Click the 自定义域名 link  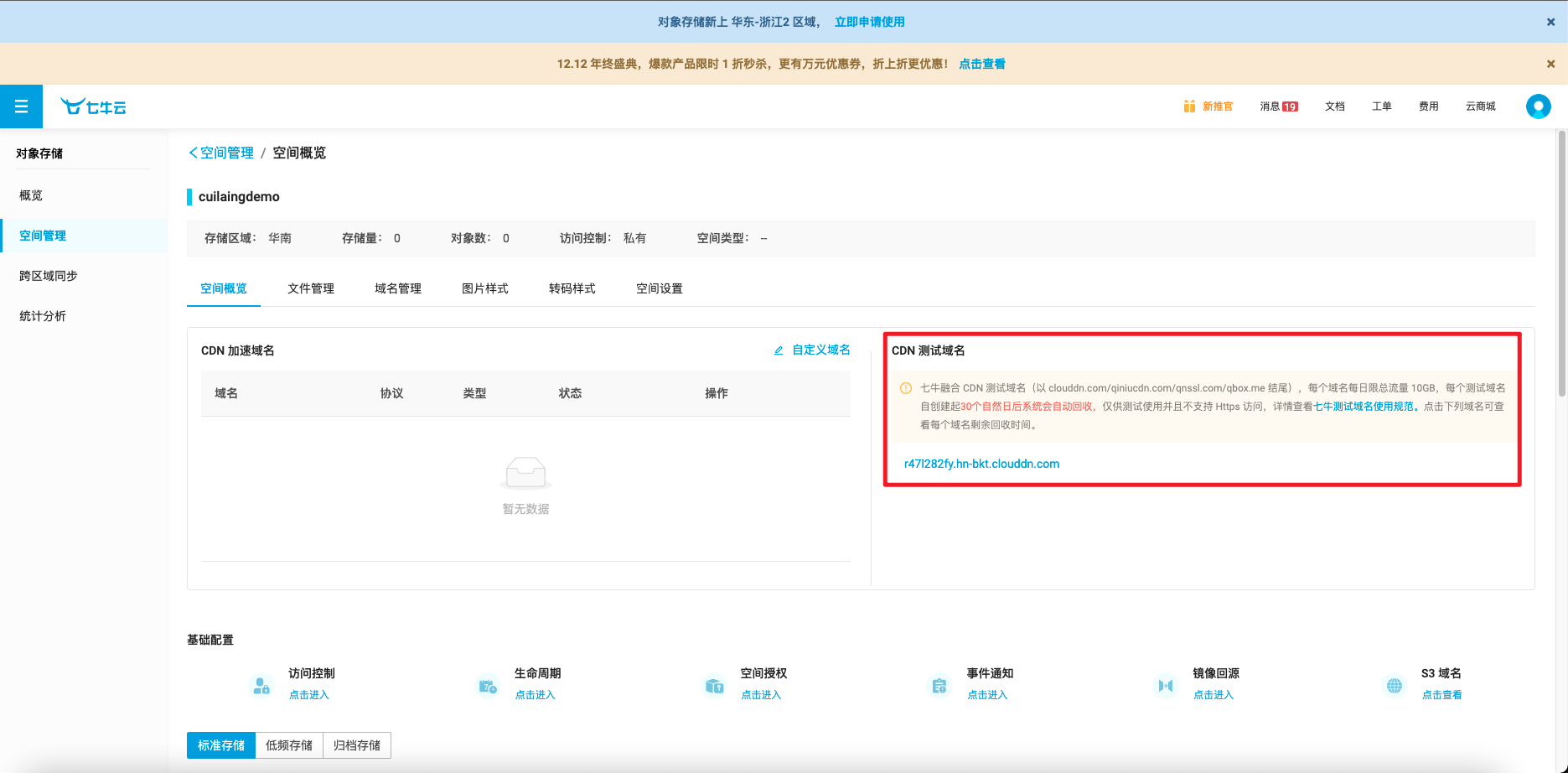pos(821,350)
